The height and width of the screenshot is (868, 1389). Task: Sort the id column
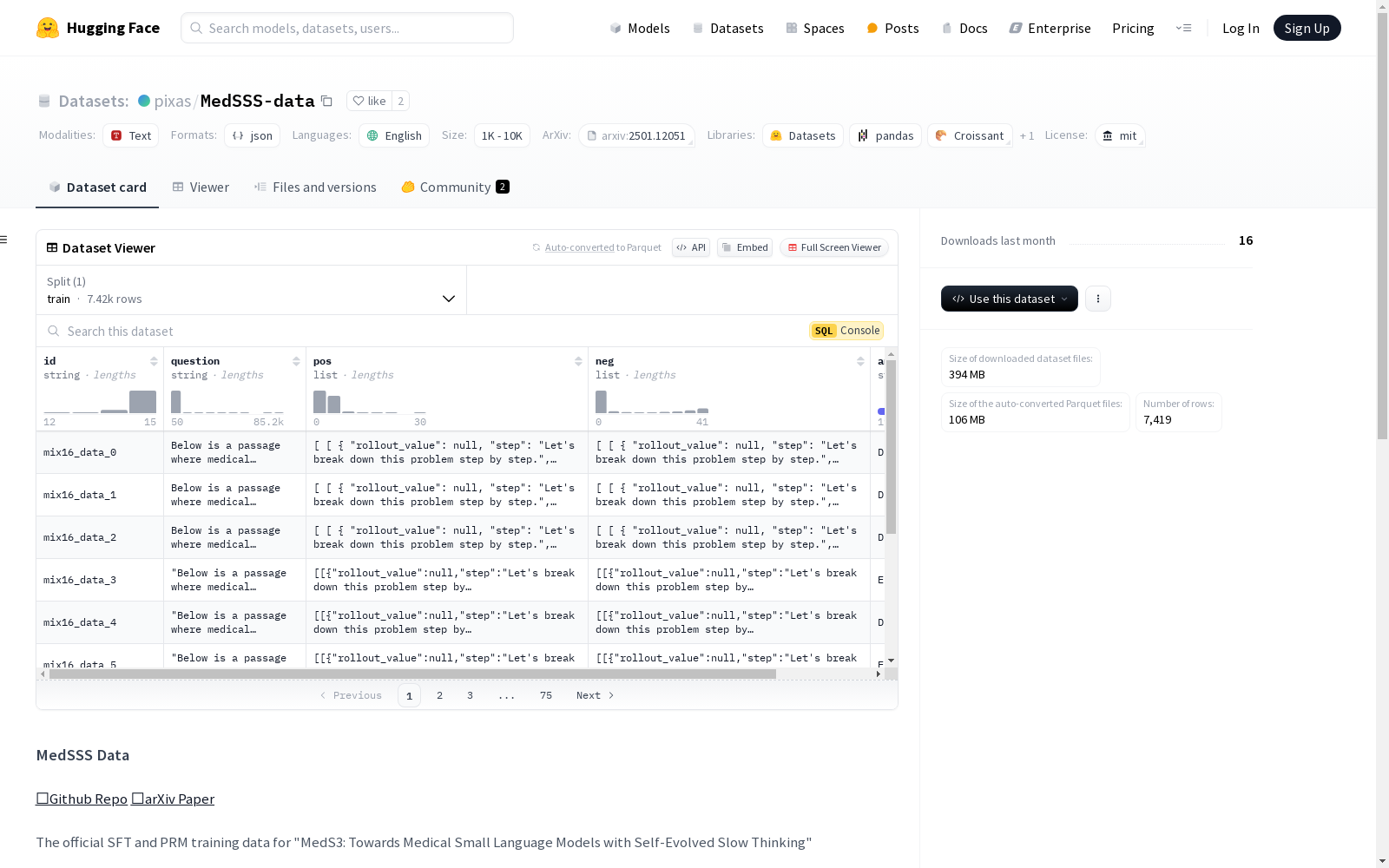[154, 361]
